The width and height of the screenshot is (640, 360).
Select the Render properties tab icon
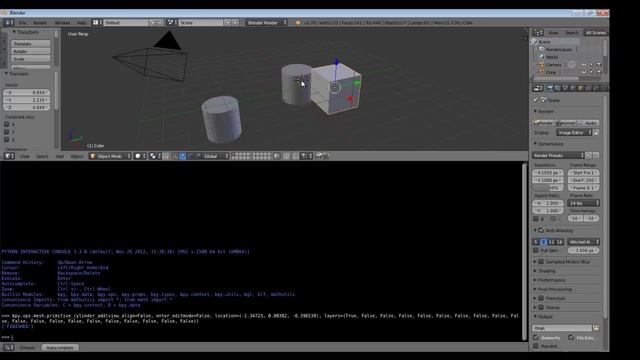550,88
